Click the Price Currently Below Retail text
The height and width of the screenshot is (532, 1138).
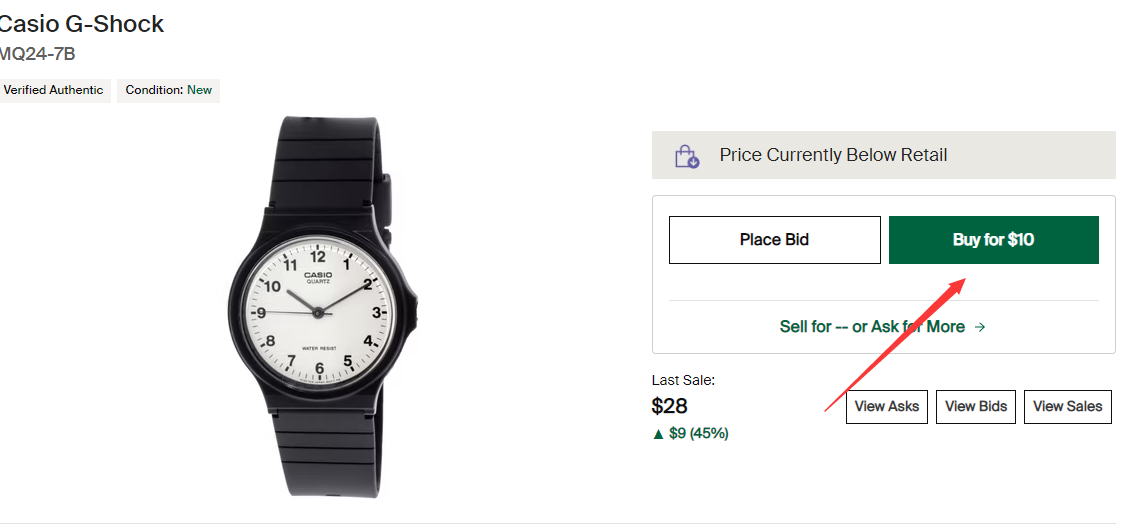(833, 155)
